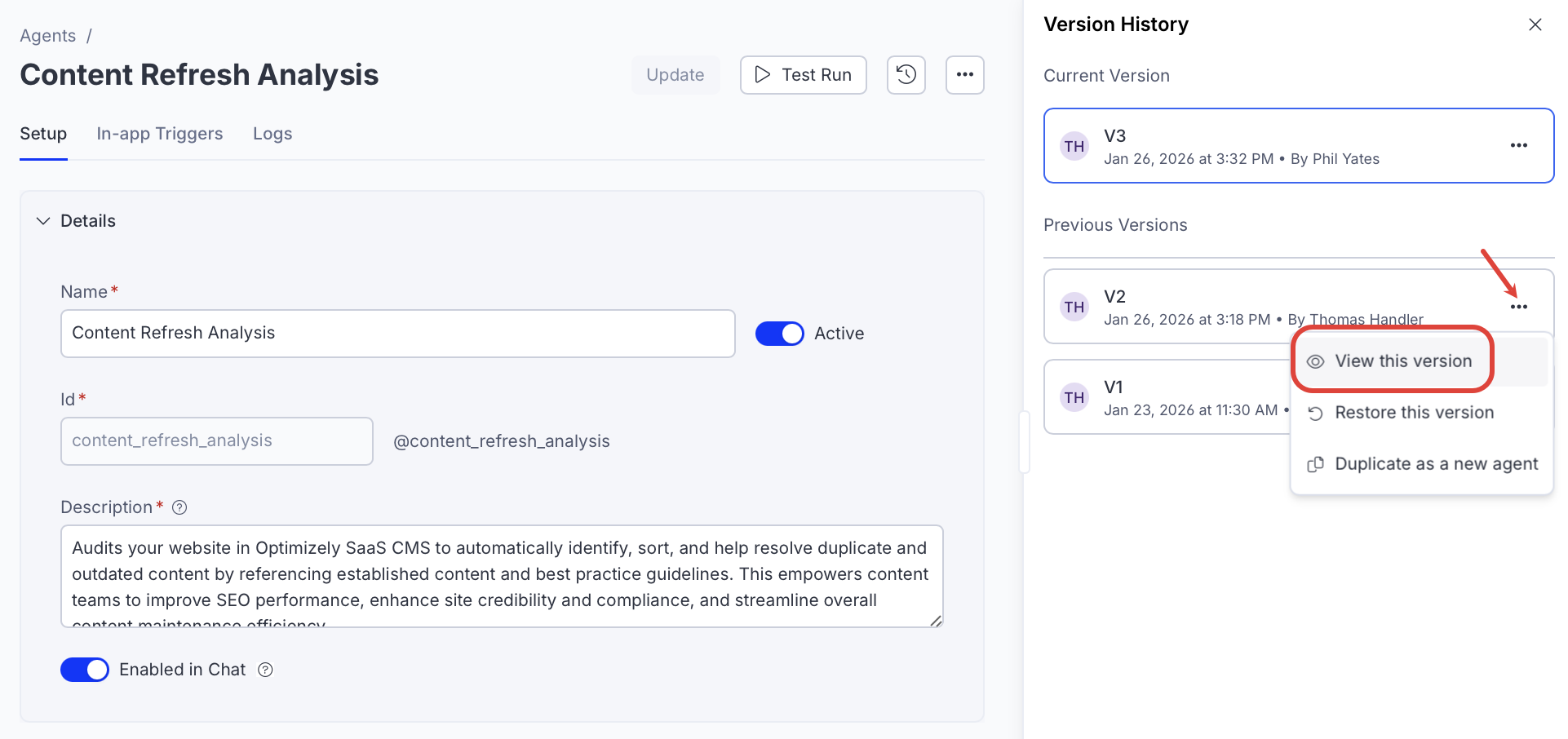This screenshot has width=1568, height=739.
Task: Open the agent more options ellipsis button
Action: (964, 75)
